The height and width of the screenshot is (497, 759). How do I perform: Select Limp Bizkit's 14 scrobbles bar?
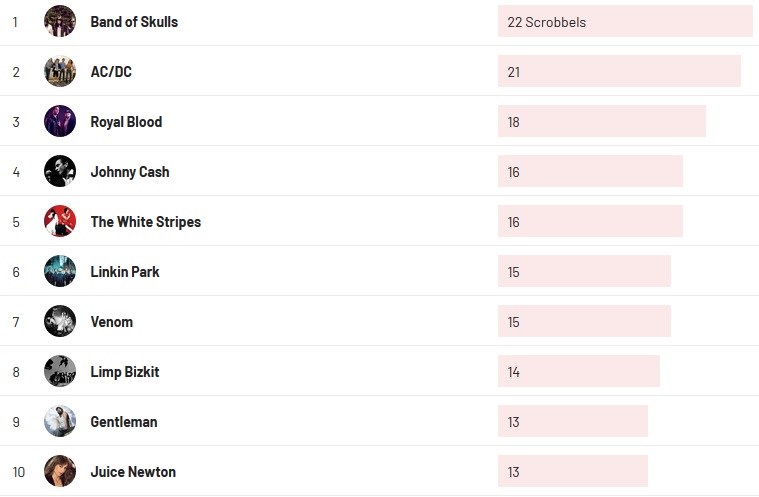pos(578,371)
